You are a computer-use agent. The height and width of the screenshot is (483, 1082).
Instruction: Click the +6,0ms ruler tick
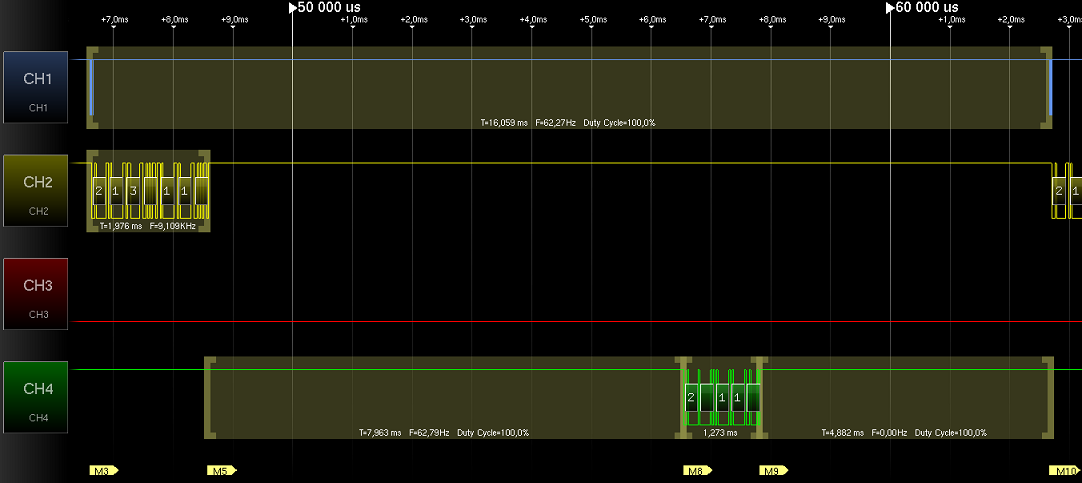click(x=651, y=19)
